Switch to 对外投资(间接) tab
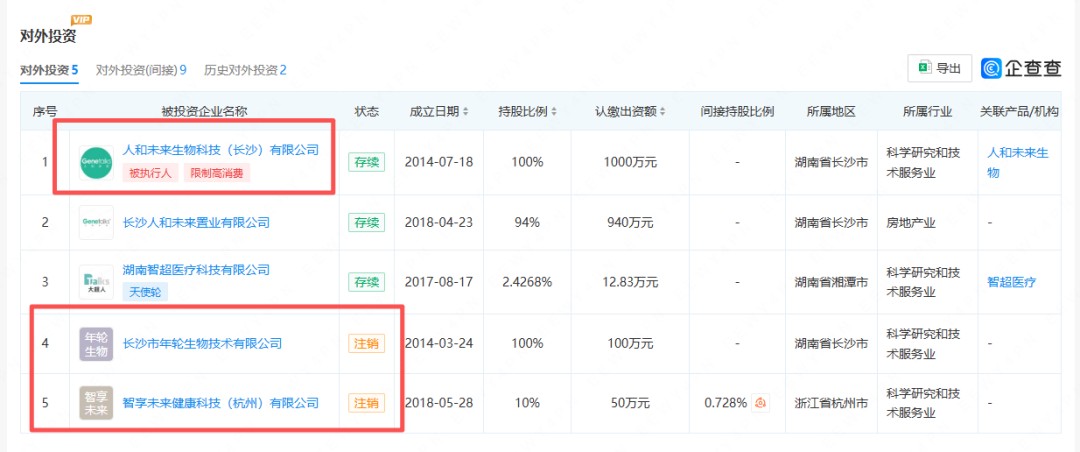 (x=141, y=70)
